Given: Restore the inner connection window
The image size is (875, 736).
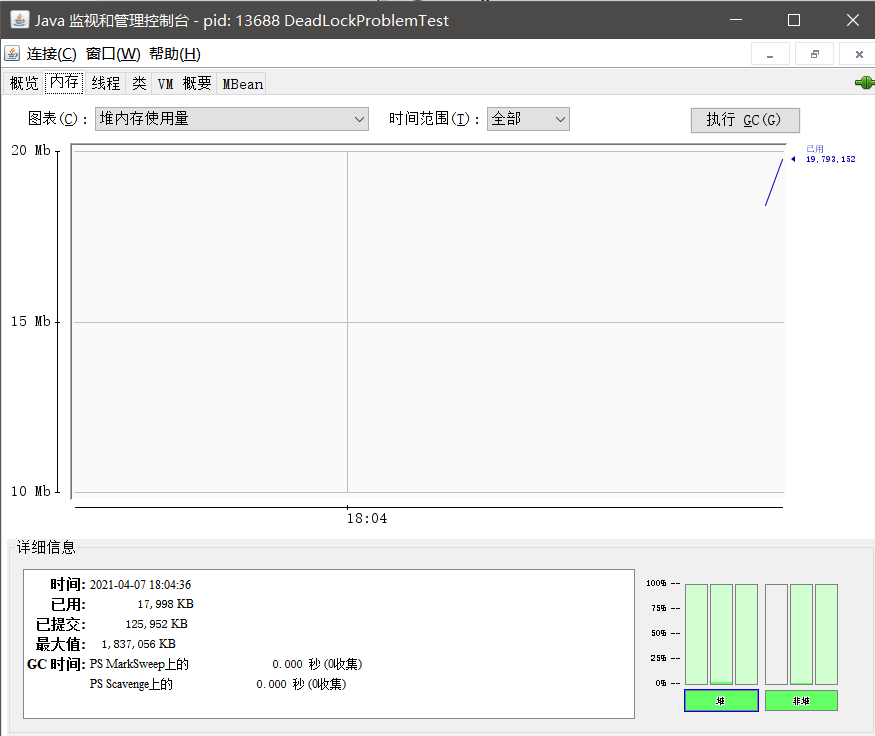Looking at the screenshot, I should pos(814,54).
